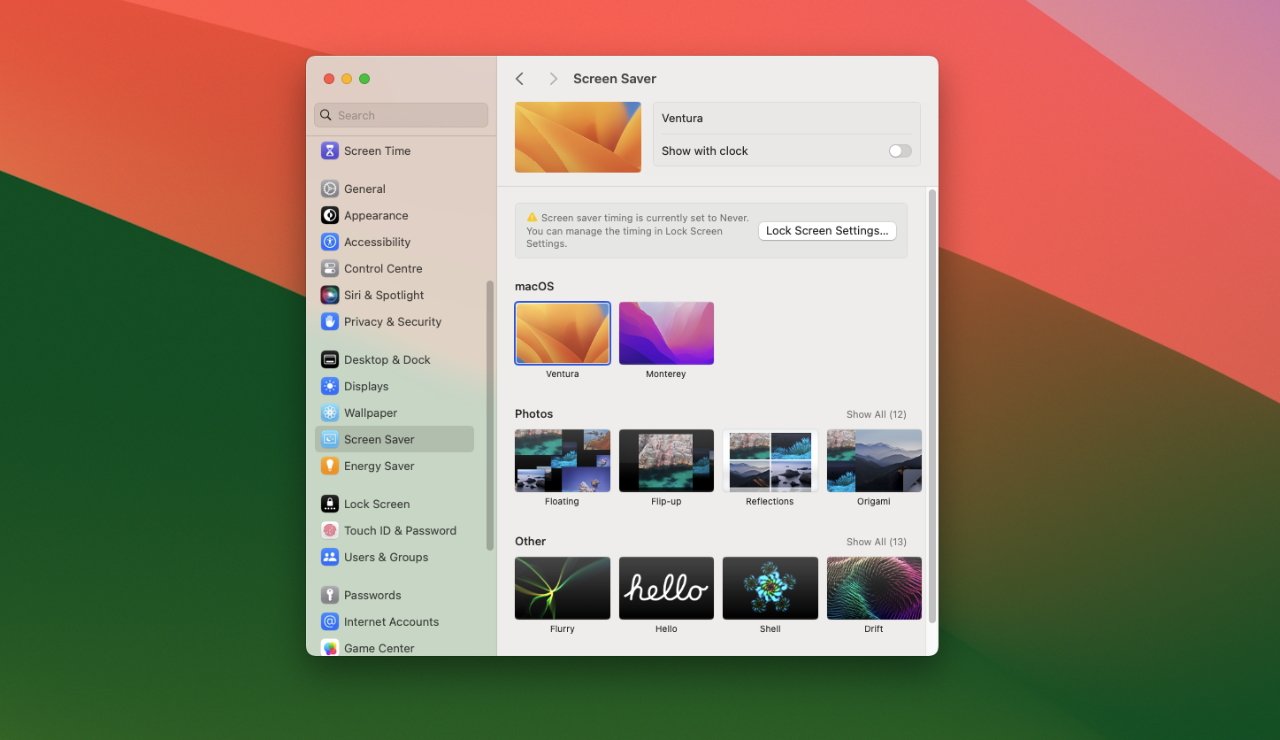1280x740 pixels.
Task: Click the Search input field
Action: (401, 115)
